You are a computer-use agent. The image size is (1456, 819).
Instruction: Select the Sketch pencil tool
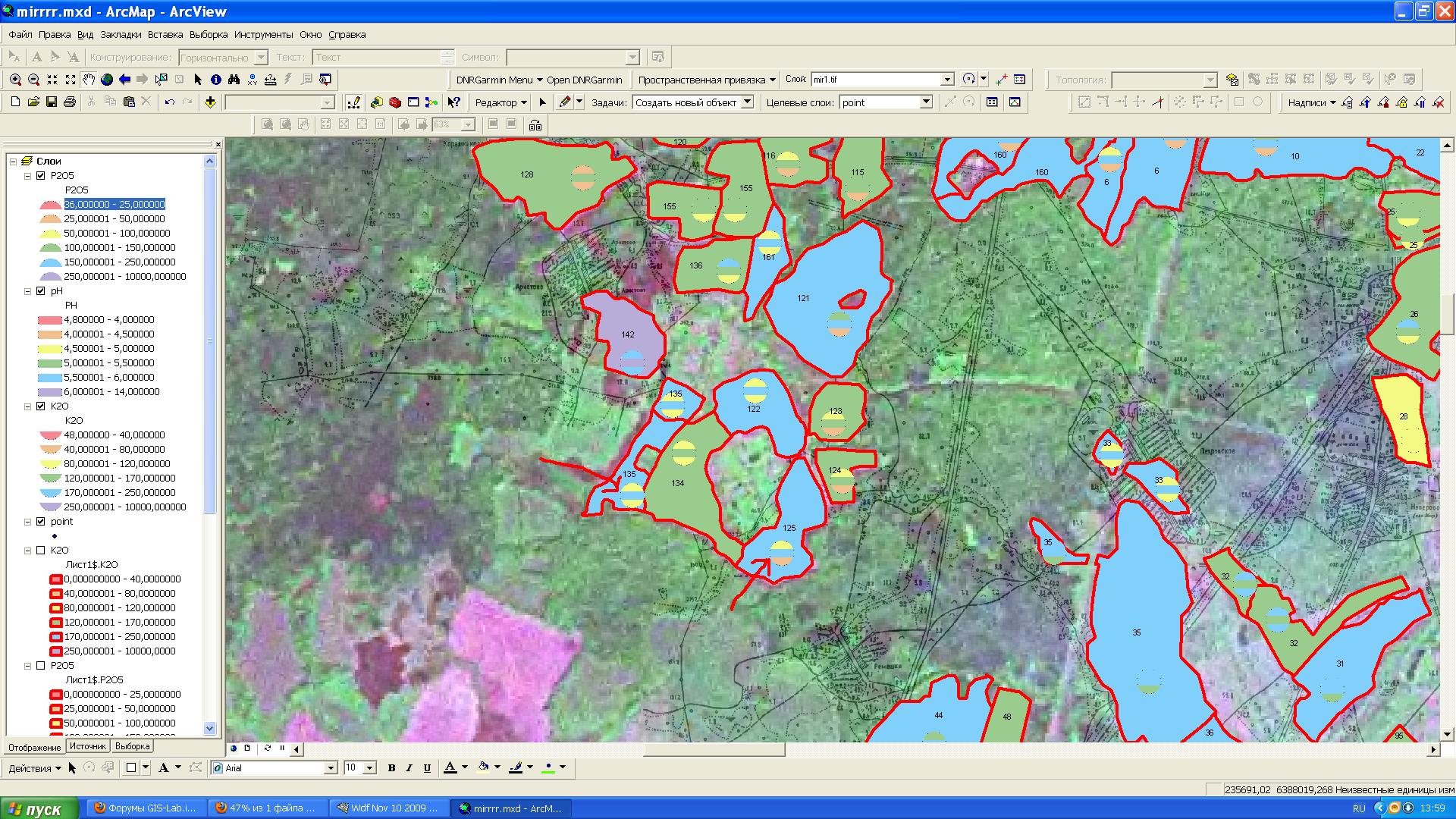point(565,102)
